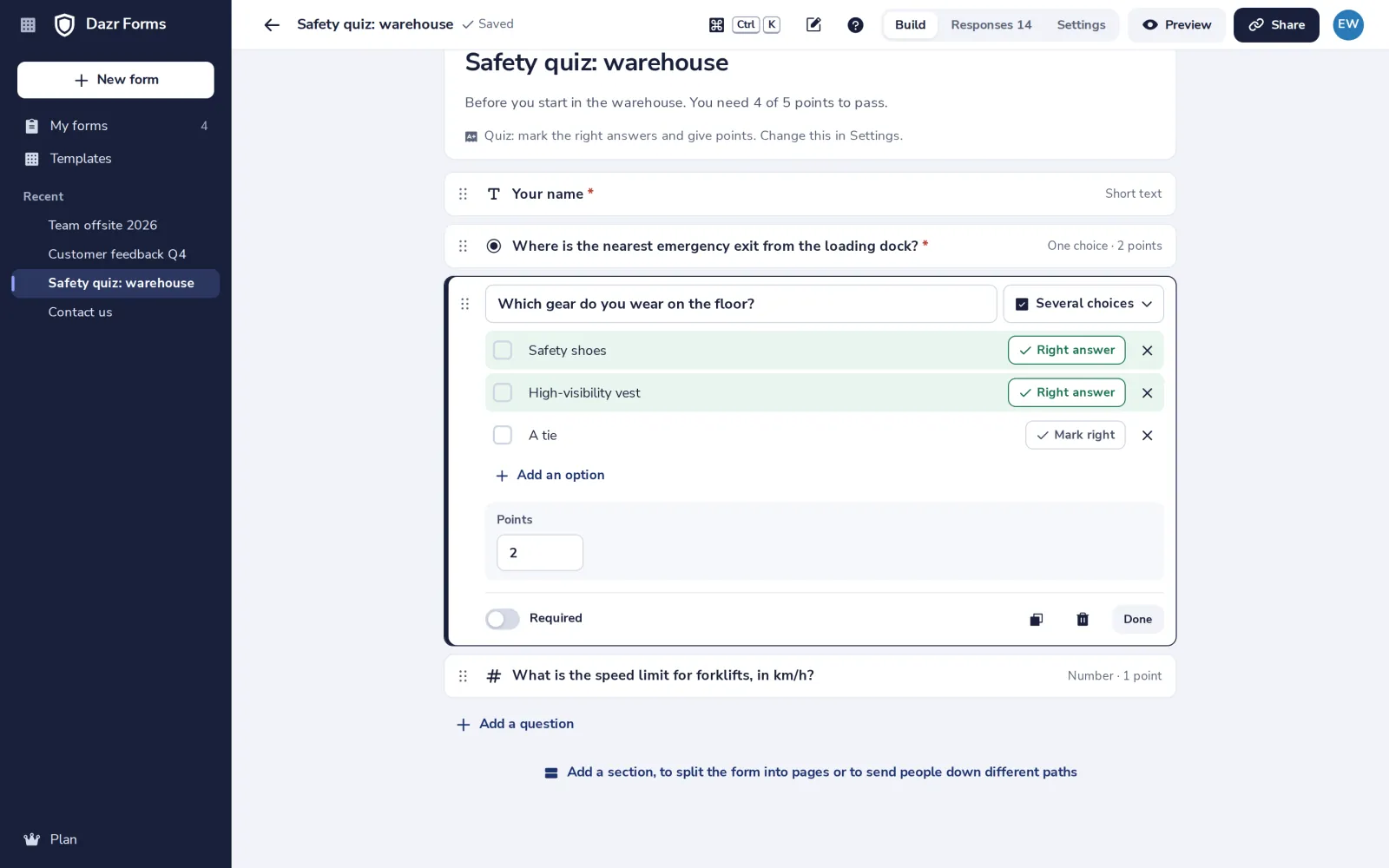Open the Several choices type dropdown

click(1083, 304)
